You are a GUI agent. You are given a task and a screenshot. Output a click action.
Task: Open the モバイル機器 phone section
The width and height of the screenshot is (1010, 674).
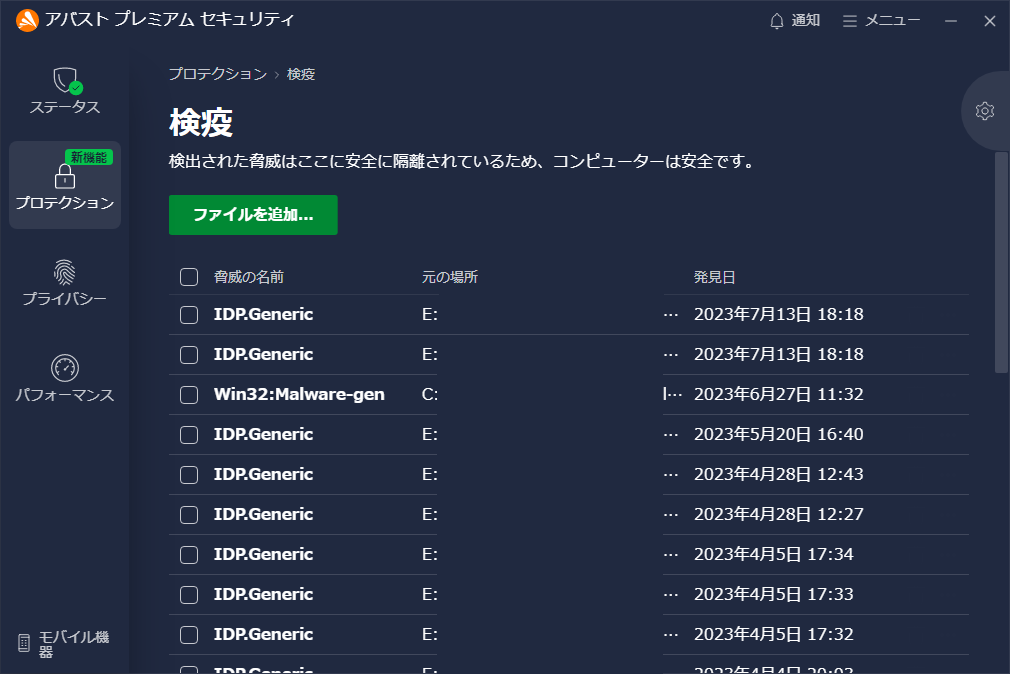click(64, 644)
